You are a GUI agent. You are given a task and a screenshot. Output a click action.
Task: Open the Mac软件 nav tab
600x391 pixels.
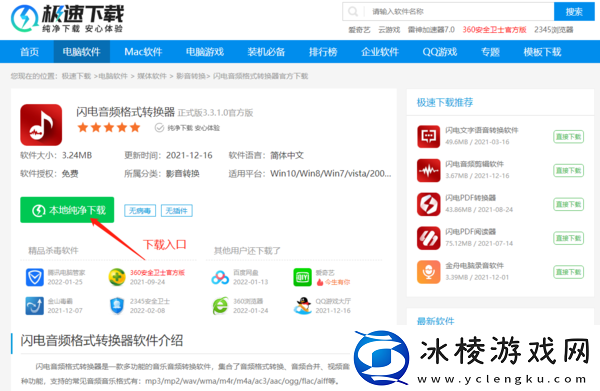[143, 52]
